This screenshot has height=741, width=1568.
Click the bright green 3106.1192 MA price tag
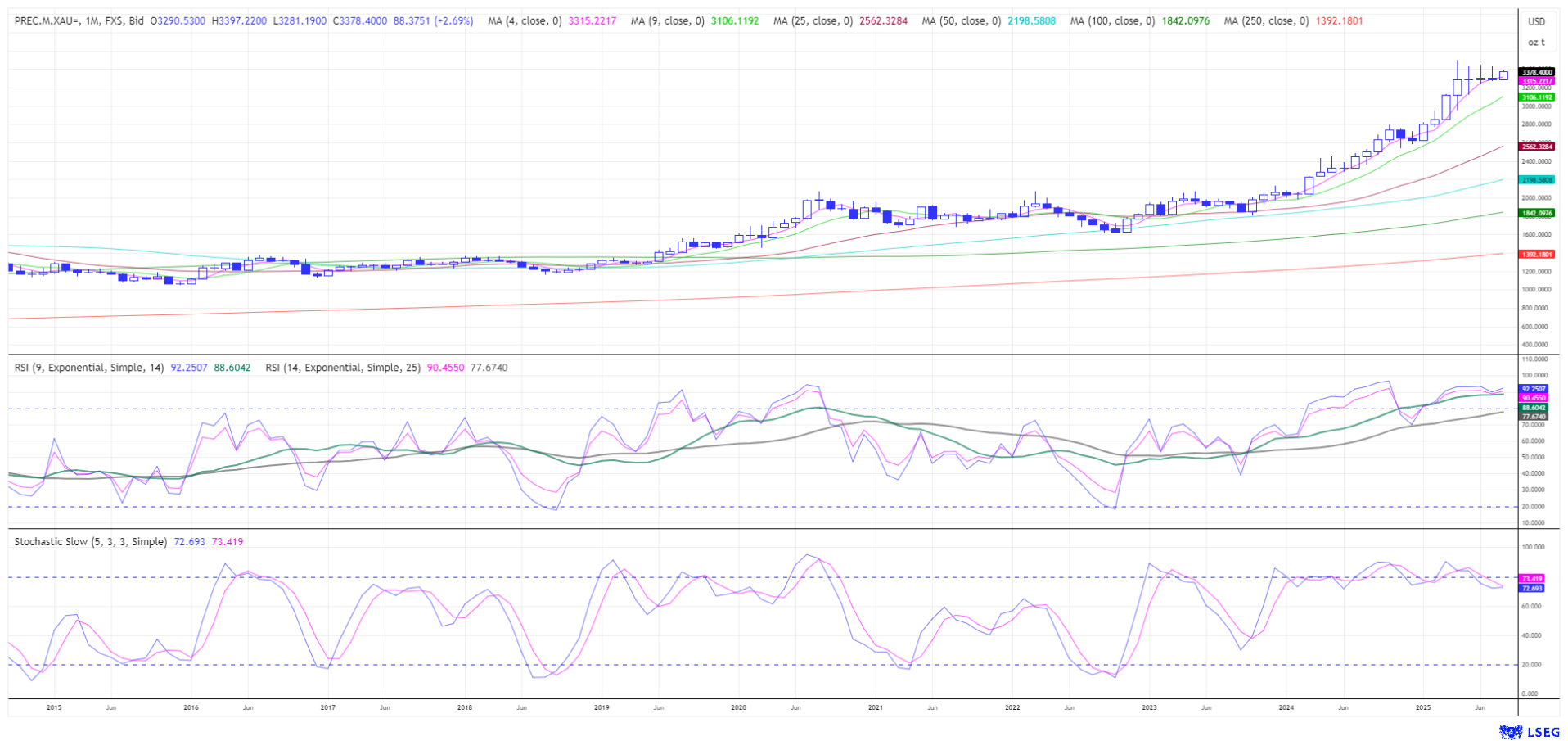tap(1536, 97)
